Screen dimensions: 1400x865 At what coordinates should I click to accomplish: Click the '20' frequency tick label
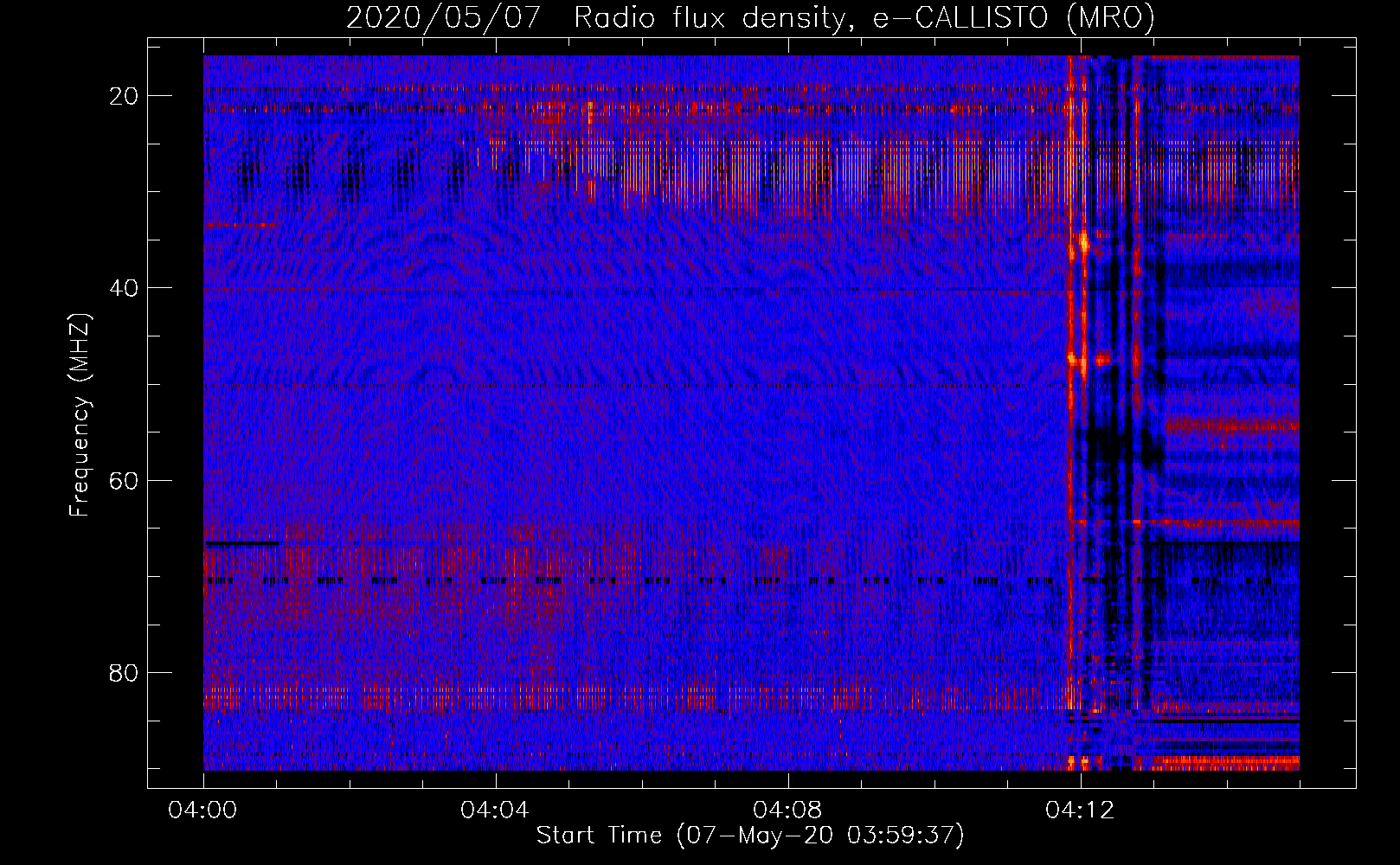coord(124,96)
